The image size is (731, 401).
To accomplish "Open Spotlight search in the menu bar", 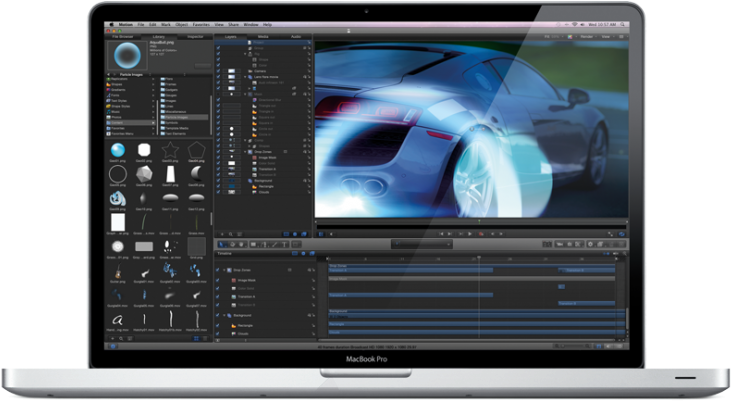I will (x=623, y=24).
